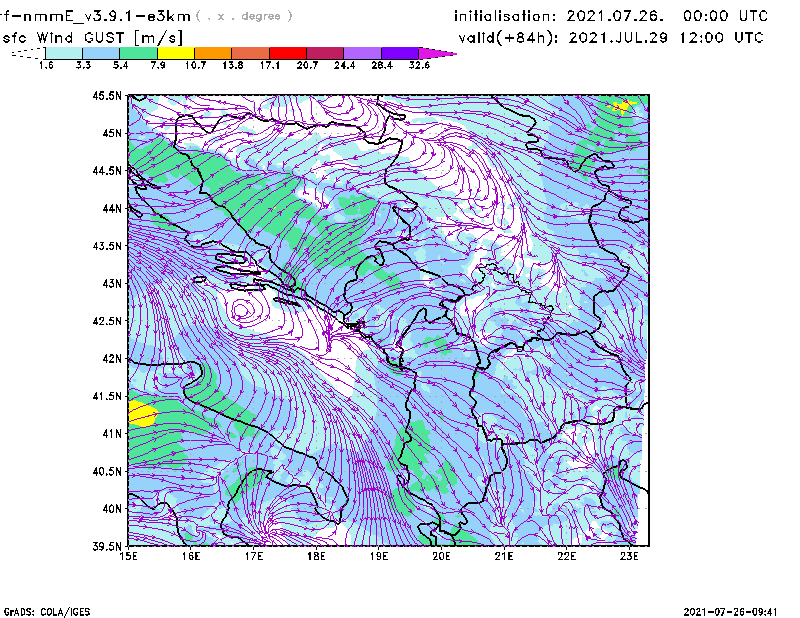Click the 43N latitude axis label

point(112,283)
